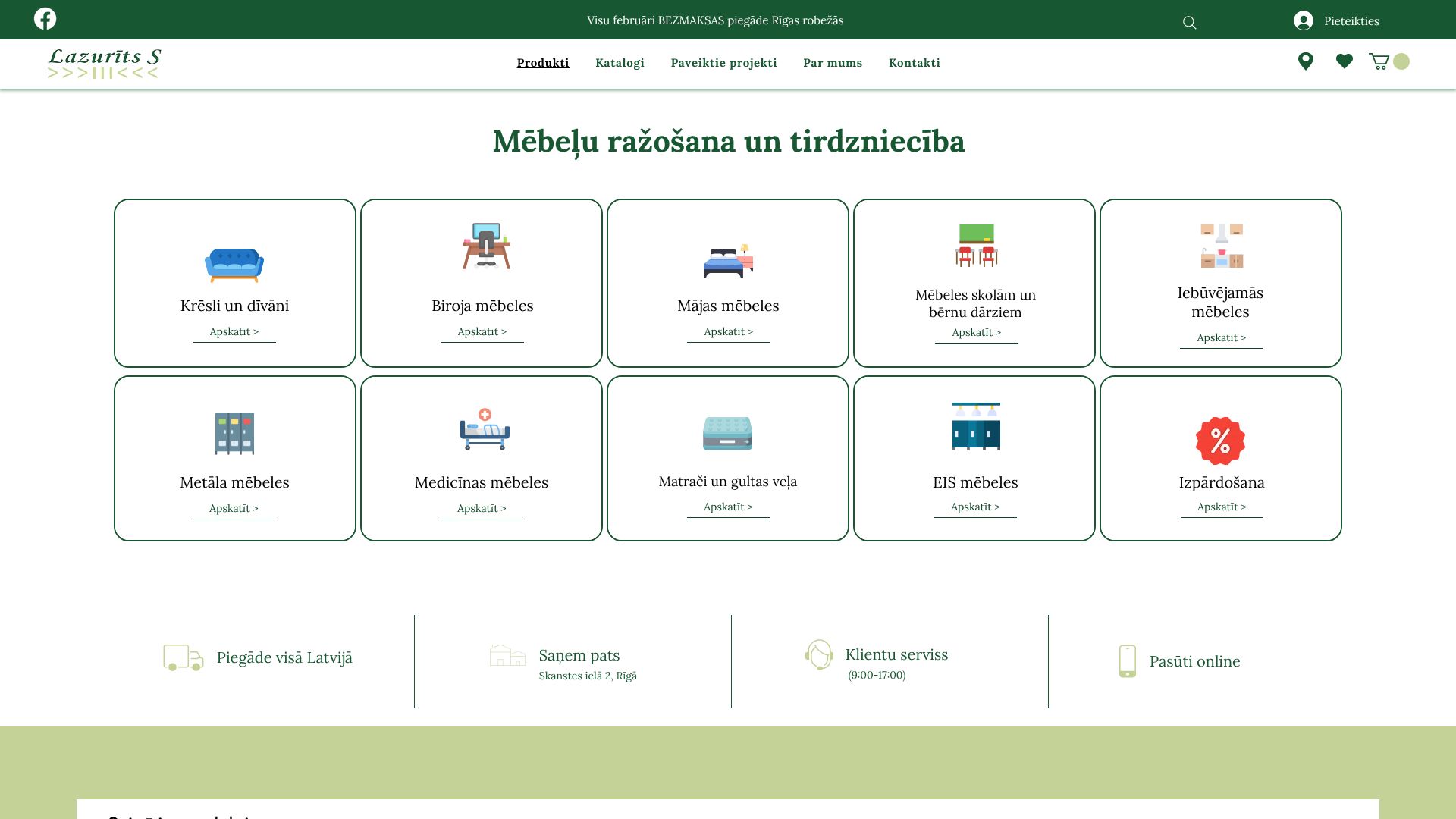The height and width of the screenshot is (819, 1456).
Task: Switch to the Paveiktie projekti tab
Action: (x=723, y=63)
